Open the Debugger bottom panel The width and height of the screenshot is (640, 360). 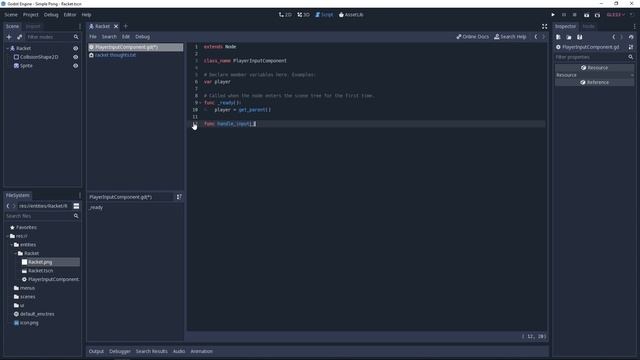[120, 351]
